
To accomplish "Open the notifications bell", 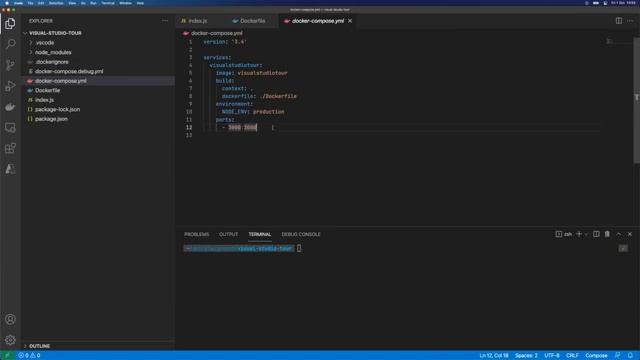I will (630, 356).
